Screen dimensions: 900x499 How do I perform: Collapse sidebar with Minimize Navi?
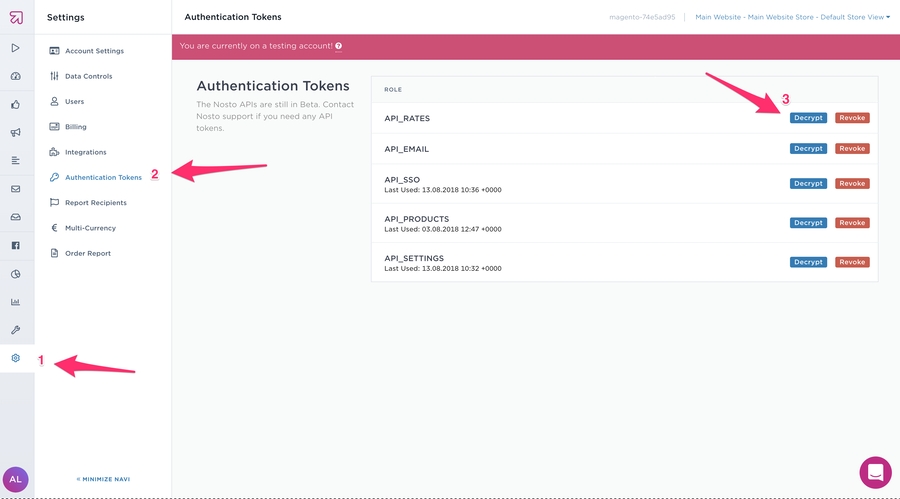pyautogui.click(x=103, y=479)
